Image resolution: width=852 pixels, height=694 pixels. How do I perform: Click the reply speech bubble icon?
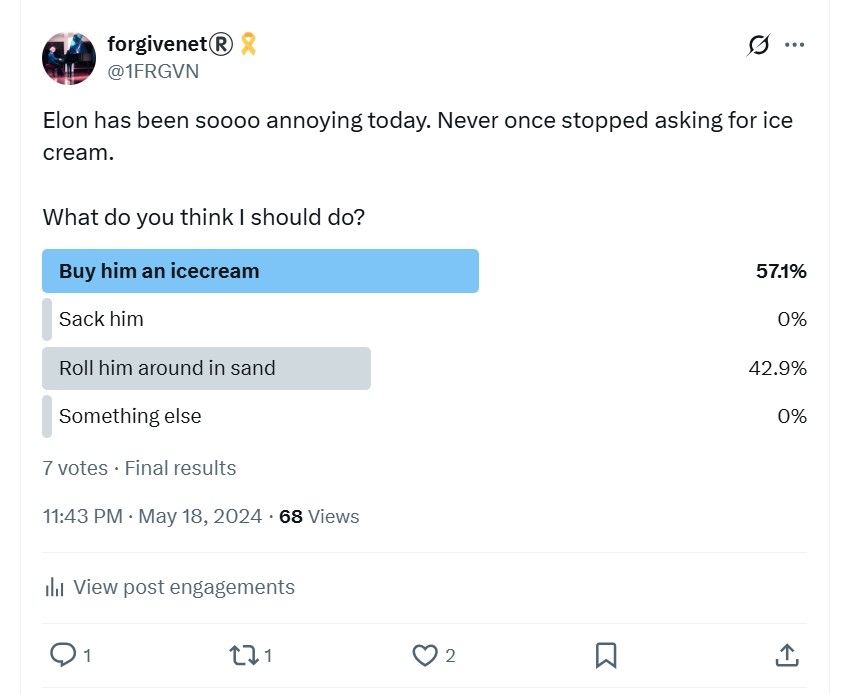63,654
